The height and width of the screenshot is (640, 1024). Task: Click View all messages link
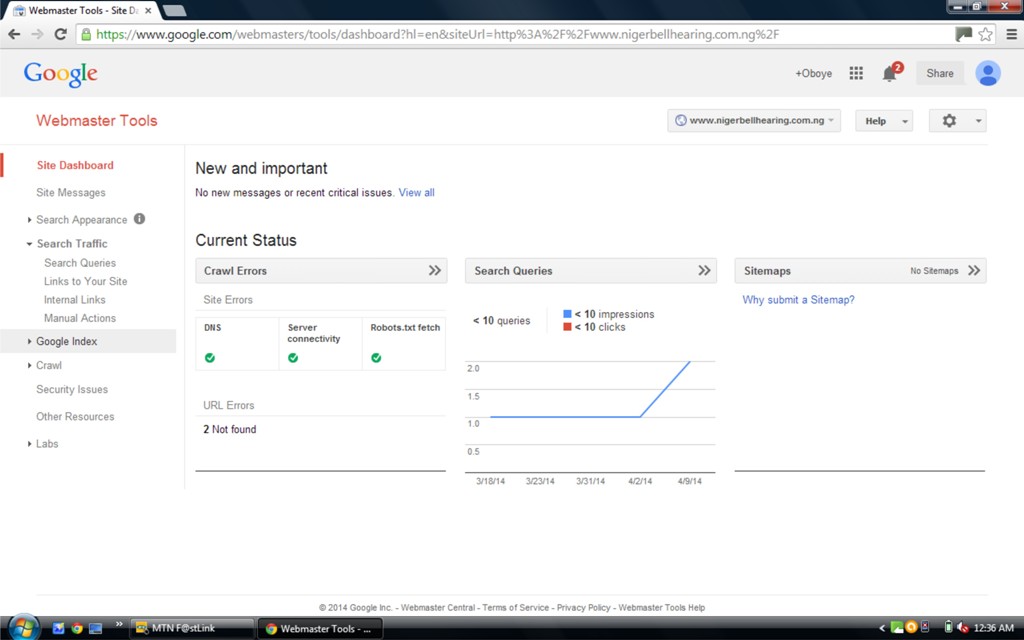click(x=417, y=193)
